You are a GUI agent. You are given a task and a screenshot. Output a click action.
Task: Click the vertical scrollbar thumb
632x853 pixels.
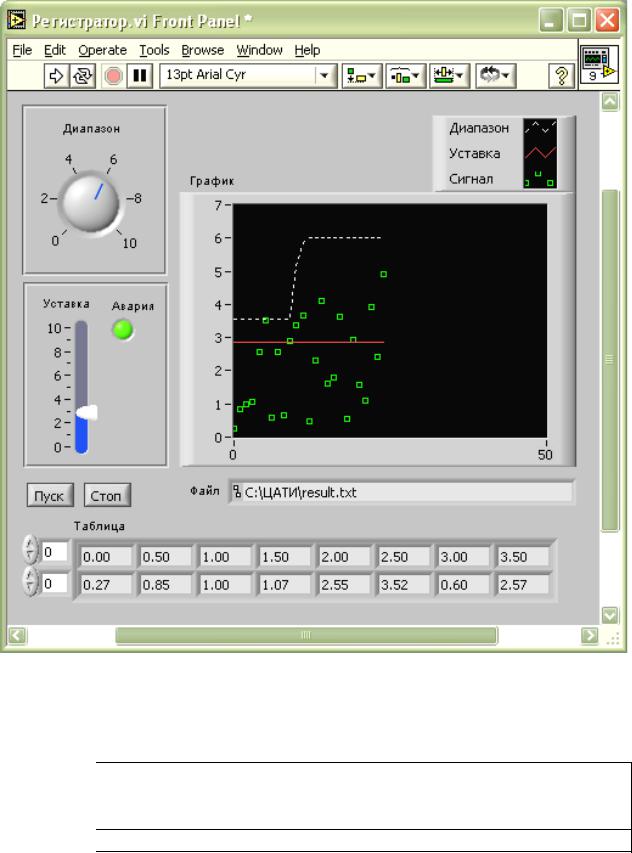tap(610, 360)
